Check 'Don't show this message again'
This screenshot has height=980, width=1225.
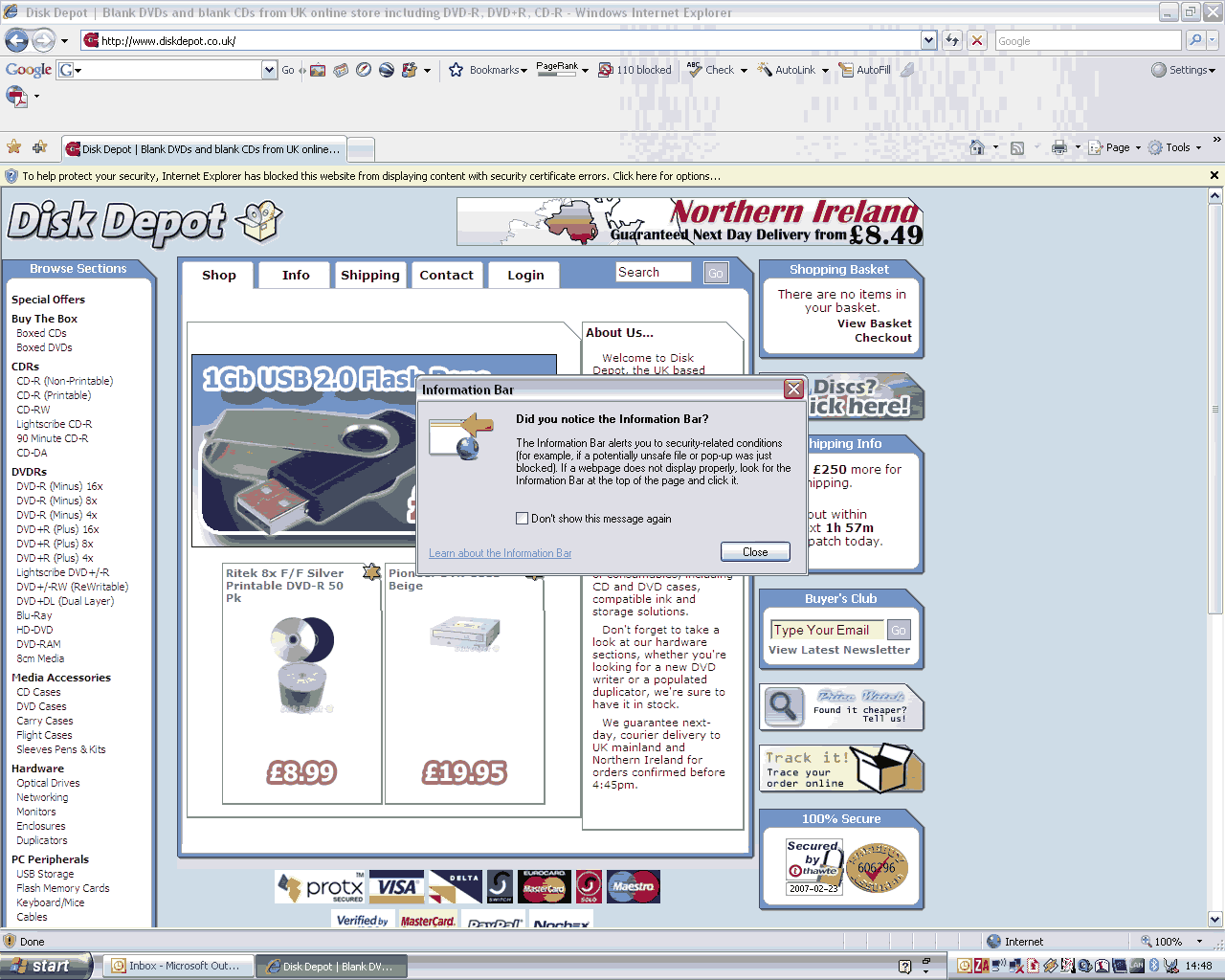click(522, 519)
